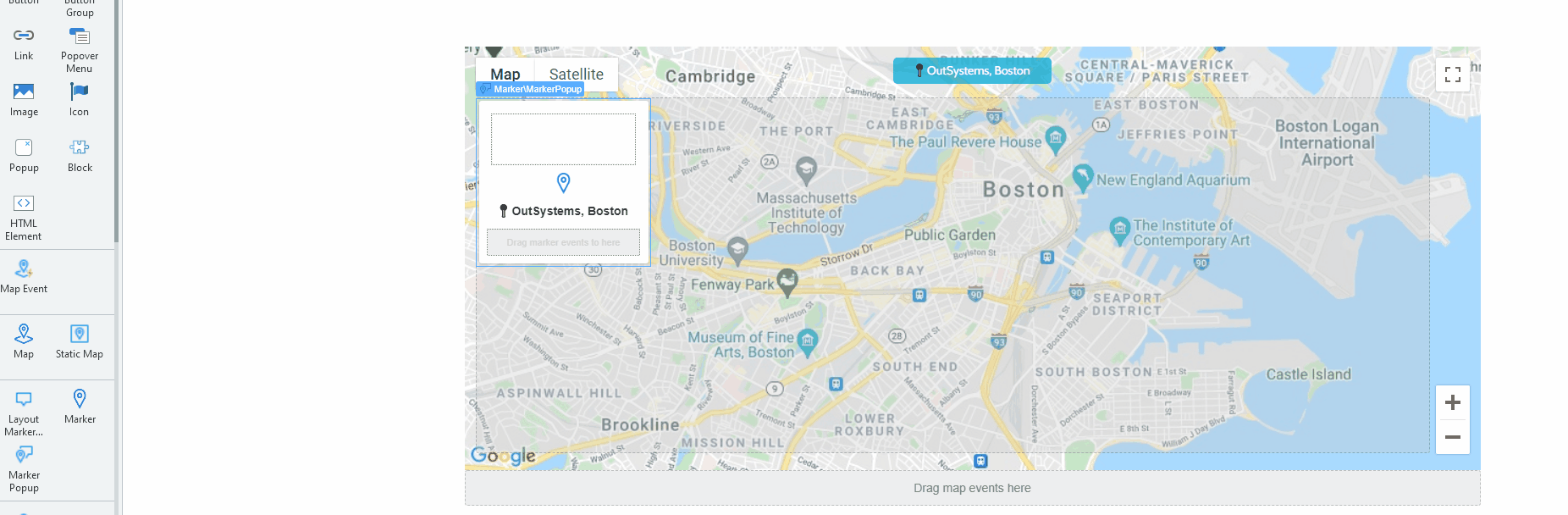Screen dimensions: 1568x515
Task: Click Drag map events here area
Action: pos(972,489)
